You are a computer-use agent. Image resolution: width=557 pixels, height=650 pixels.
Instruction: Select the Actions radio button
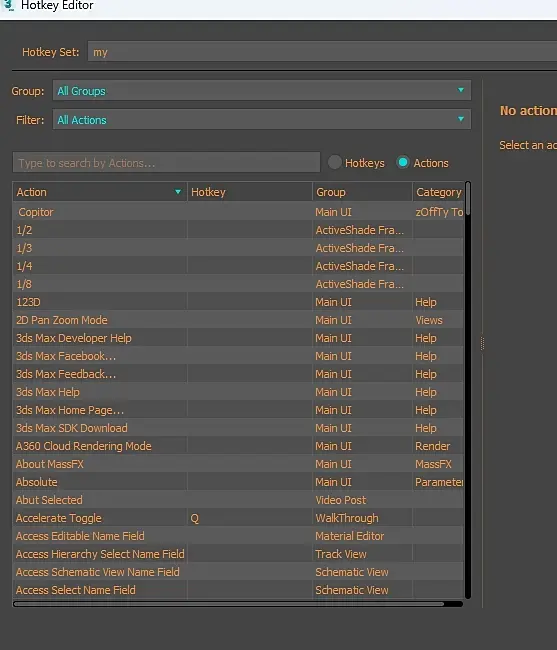tap(403, 162)
